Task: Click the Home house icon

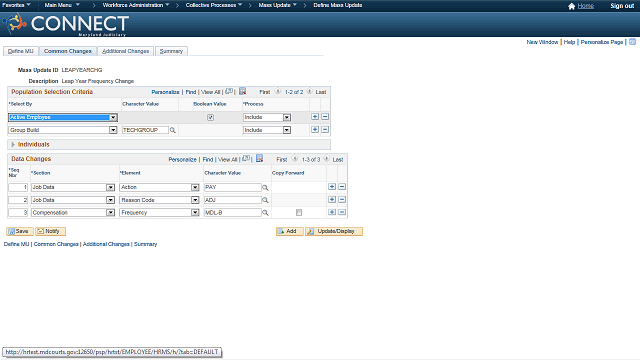Action: click(571, 6)
